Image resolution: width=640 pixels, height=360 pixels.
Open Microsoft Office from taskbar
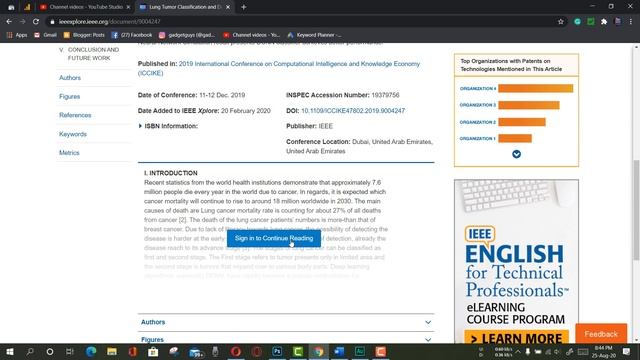point(132,351)
